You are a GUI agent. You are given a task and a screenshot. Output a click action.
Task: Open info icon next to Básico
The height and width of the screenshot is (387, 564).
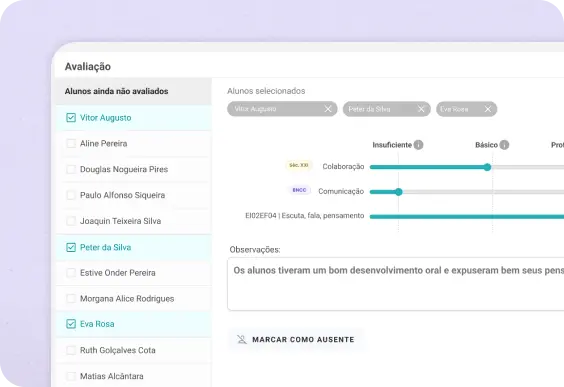coord(504,145)
